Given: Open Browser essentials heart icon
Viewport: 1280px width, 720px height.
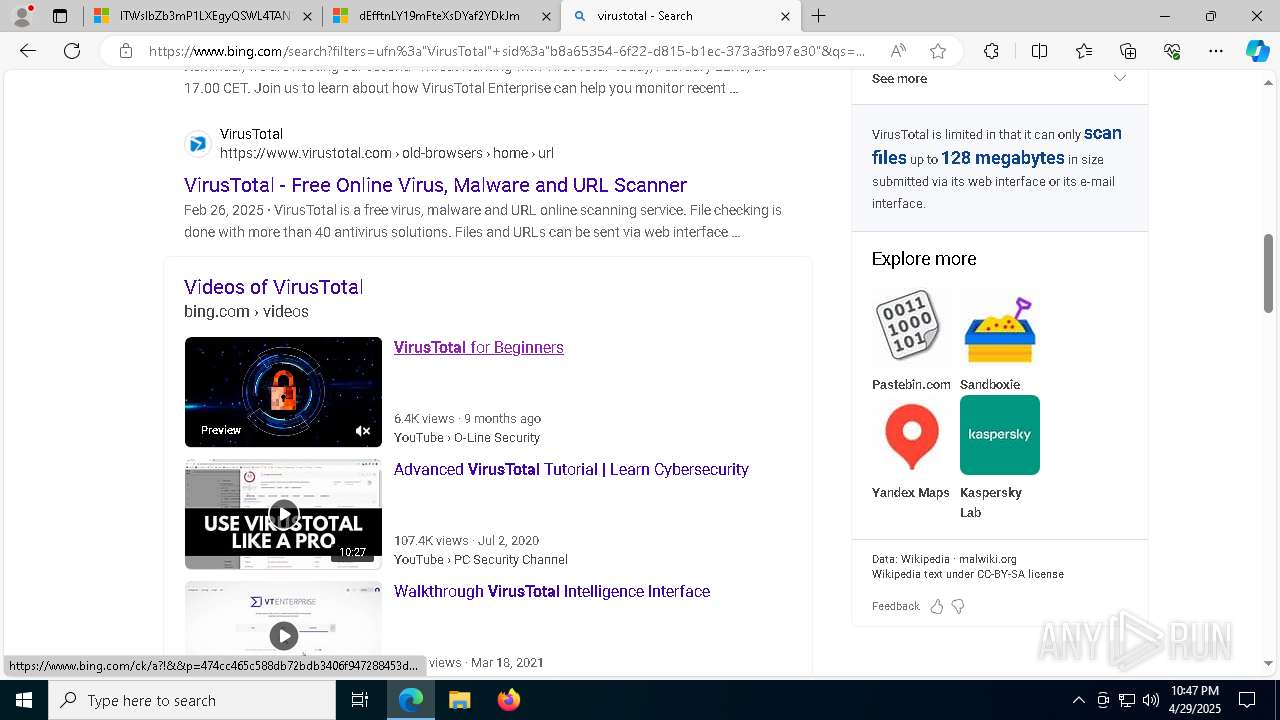Looking at the screenshot, I should click(x=1172, y=51).
